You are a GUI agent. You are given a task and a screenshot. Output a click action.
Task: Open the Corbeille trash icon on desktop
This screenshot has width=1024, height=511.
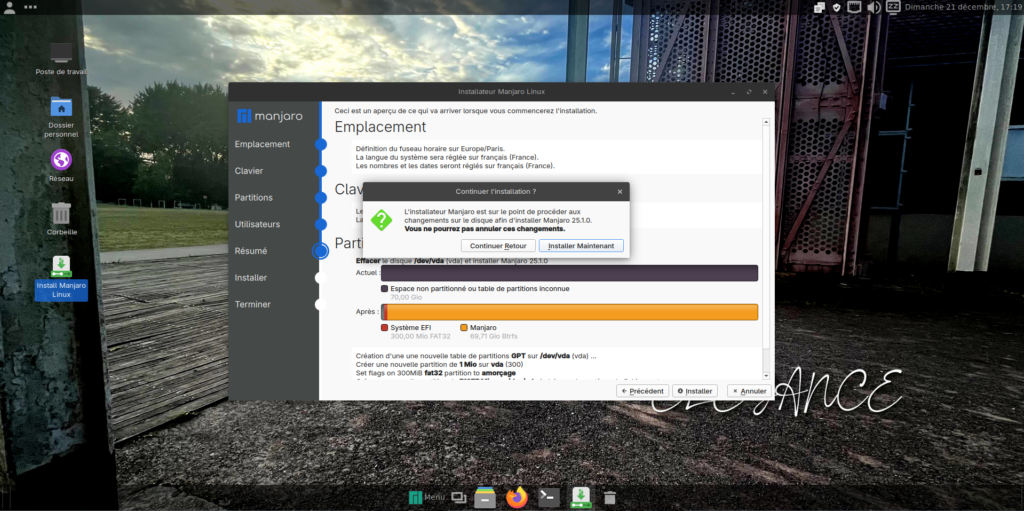(61, 213)
